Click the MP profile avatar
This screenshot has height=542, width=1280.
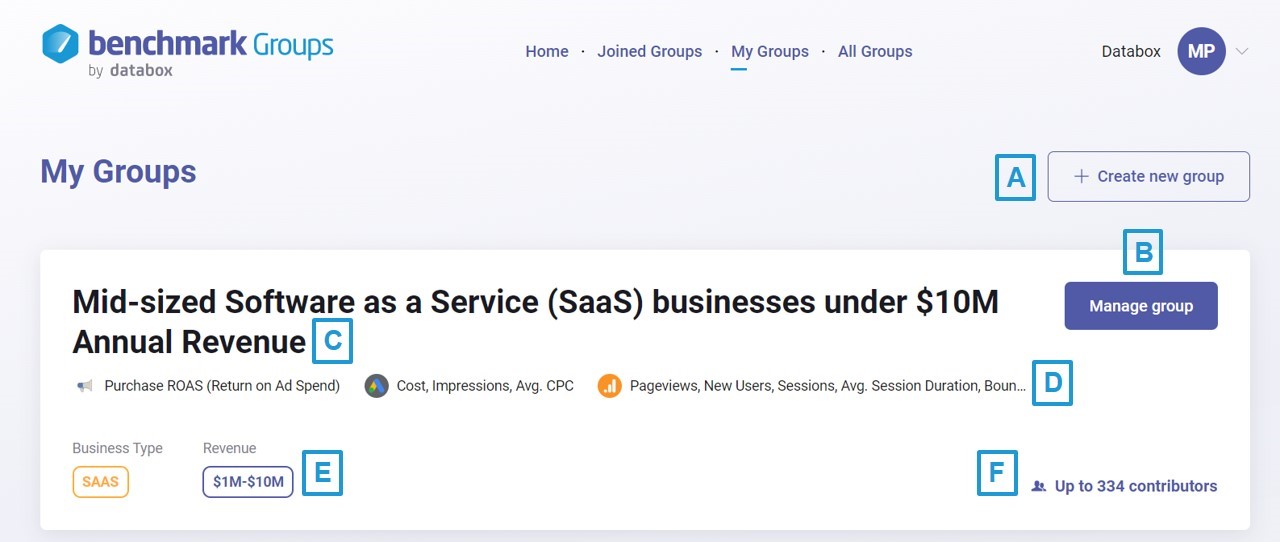(1201, 51)
